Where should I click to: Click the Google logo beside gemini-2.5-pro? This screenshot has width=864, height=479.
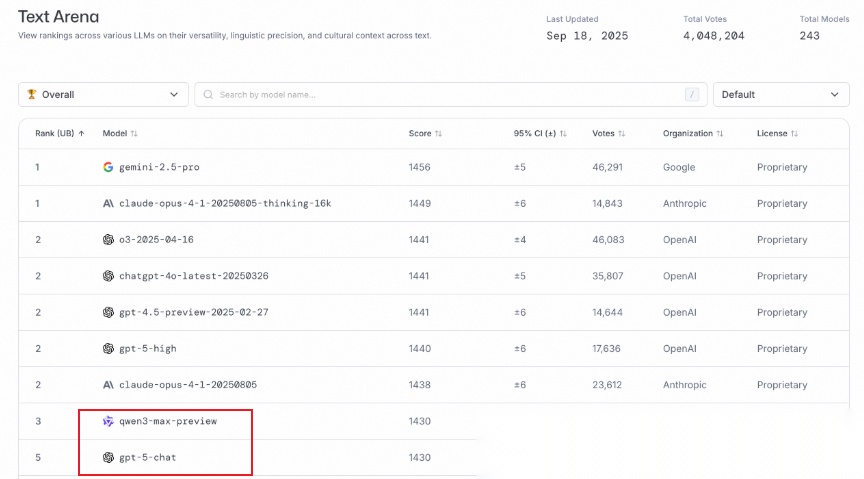click(x=108, y=167)
